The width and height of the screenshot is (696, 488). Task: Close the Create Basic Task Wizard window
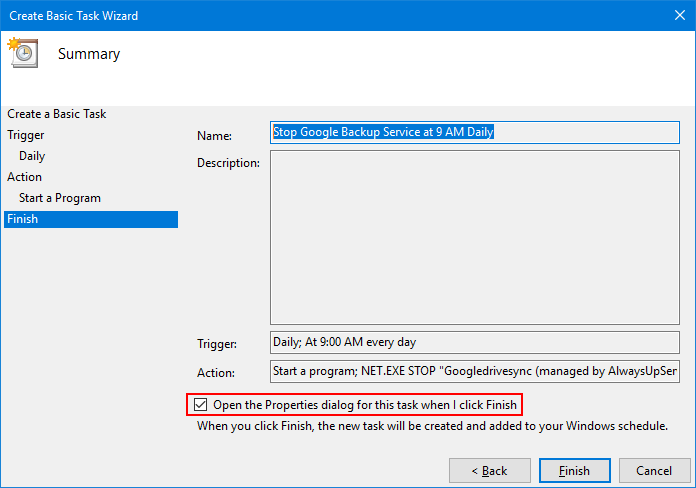(680, 15)
